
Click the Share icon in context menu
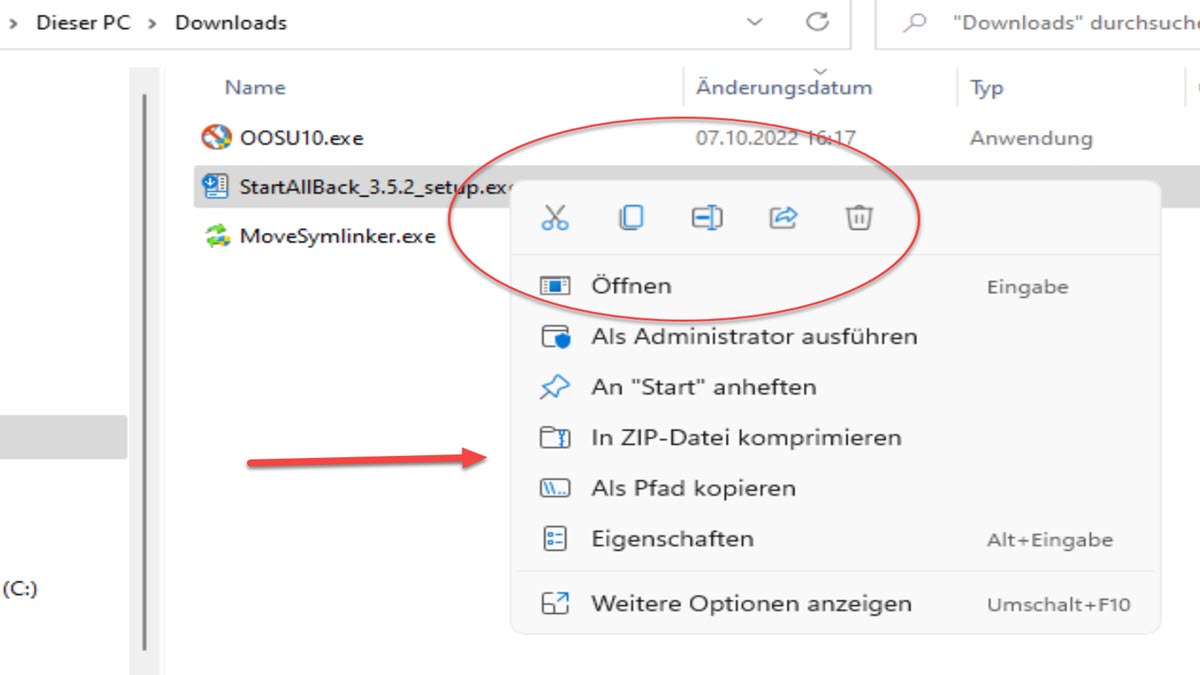tap(783, 217)
